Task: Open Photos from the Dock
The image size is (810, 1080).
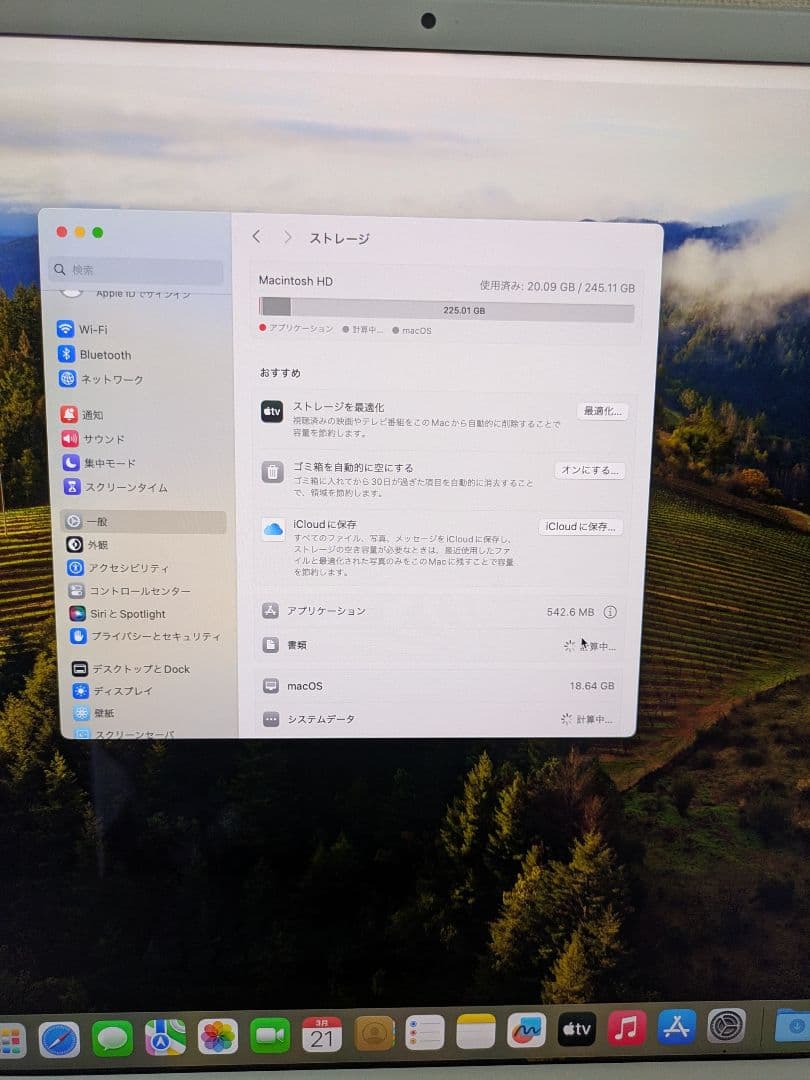Action: (218, 1037)
